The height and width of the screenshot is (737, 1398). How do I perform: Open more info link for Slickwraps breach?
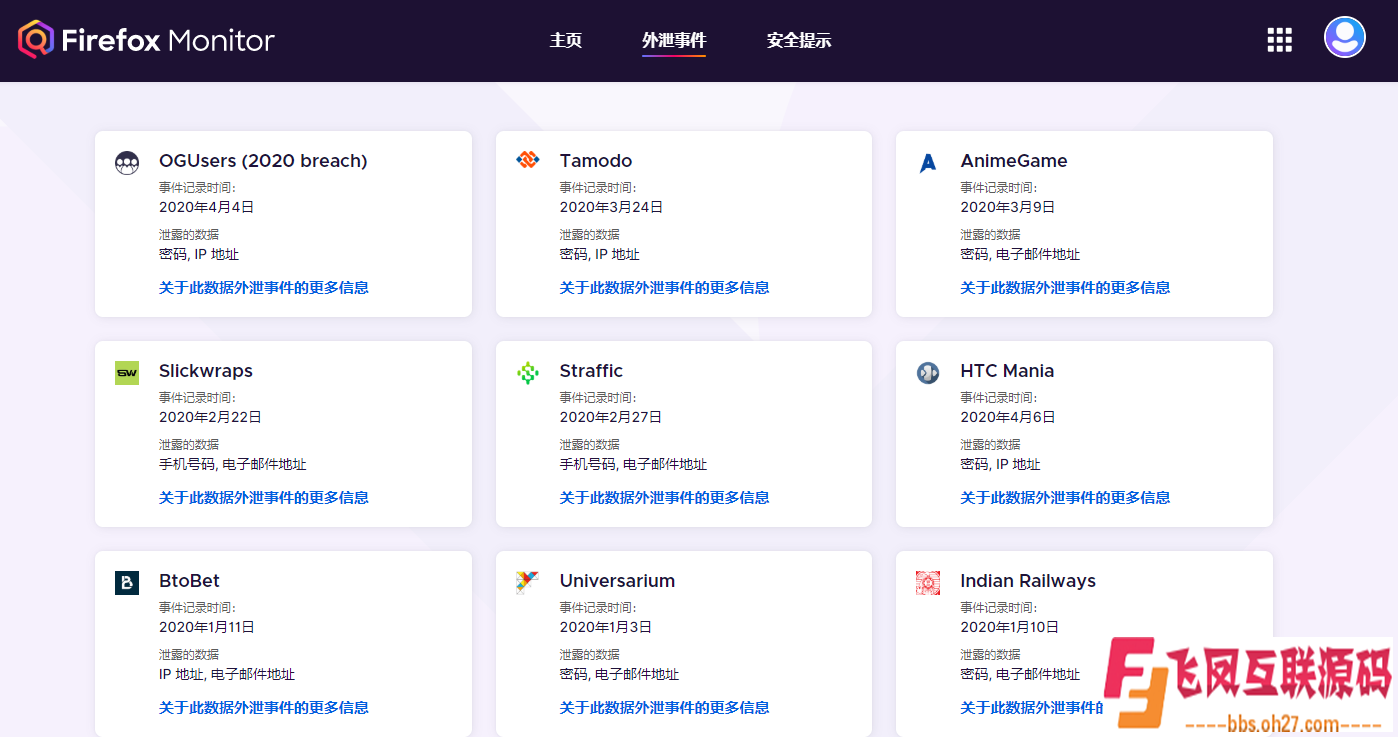coord(264,498)
